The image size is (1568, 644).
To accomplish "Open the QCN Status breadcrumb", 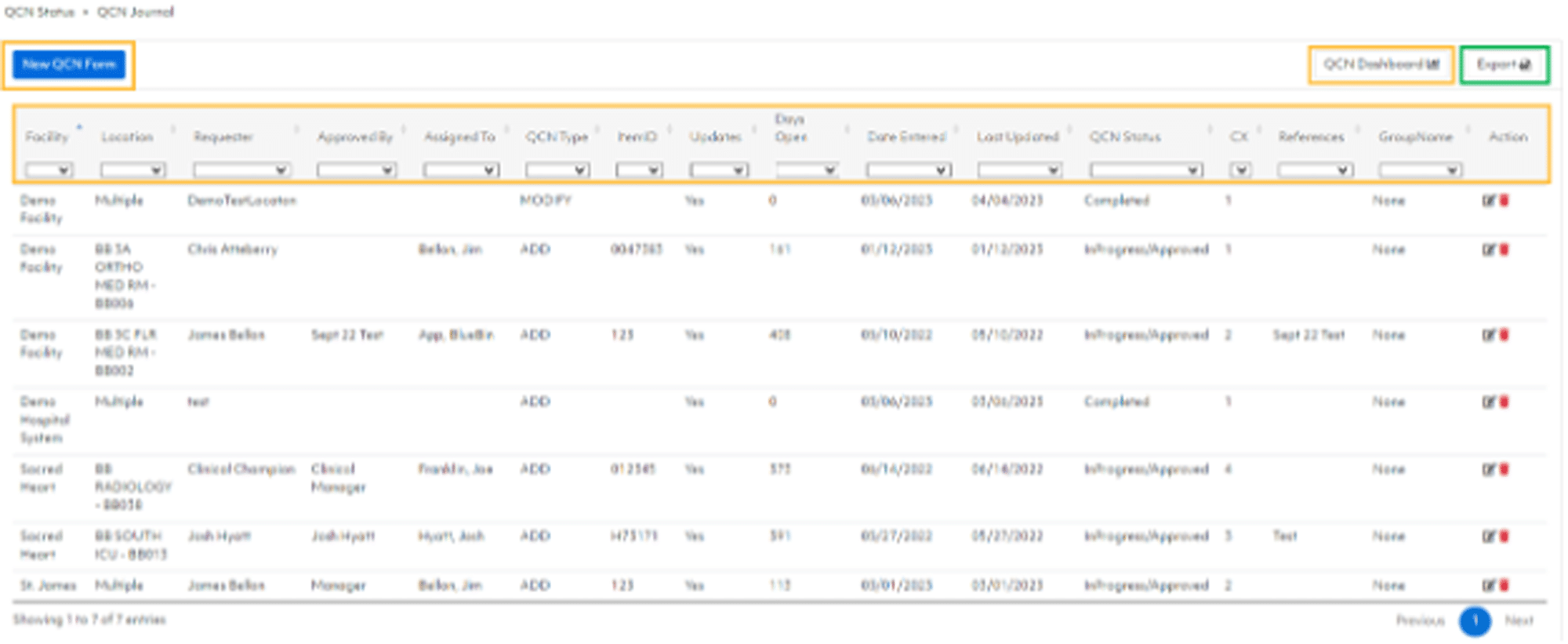I will pos(39,12).
